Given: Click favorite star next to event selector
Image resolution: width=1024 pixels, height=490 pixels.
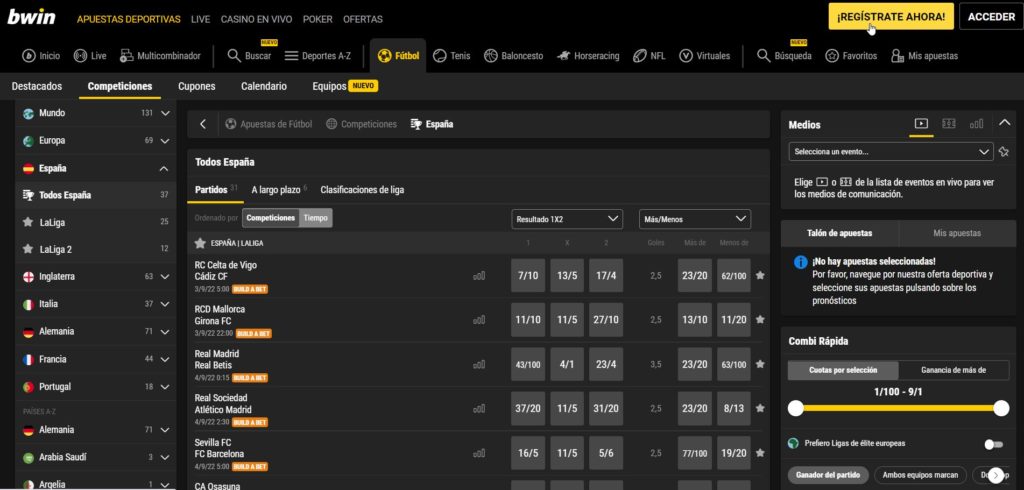Looking at the screenshot, I should pos(1004,152).
